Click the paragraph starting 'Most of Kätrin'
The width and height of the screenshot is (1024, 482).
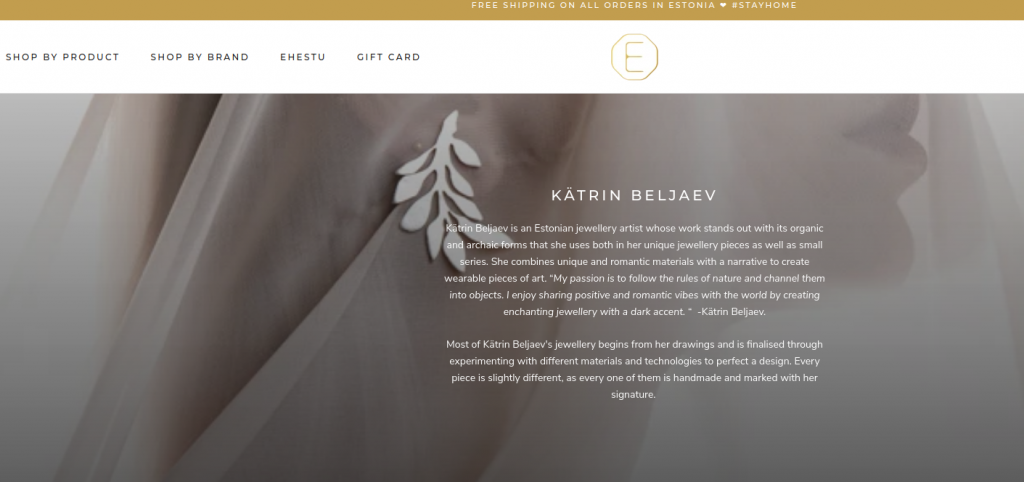tap(634, 369)
